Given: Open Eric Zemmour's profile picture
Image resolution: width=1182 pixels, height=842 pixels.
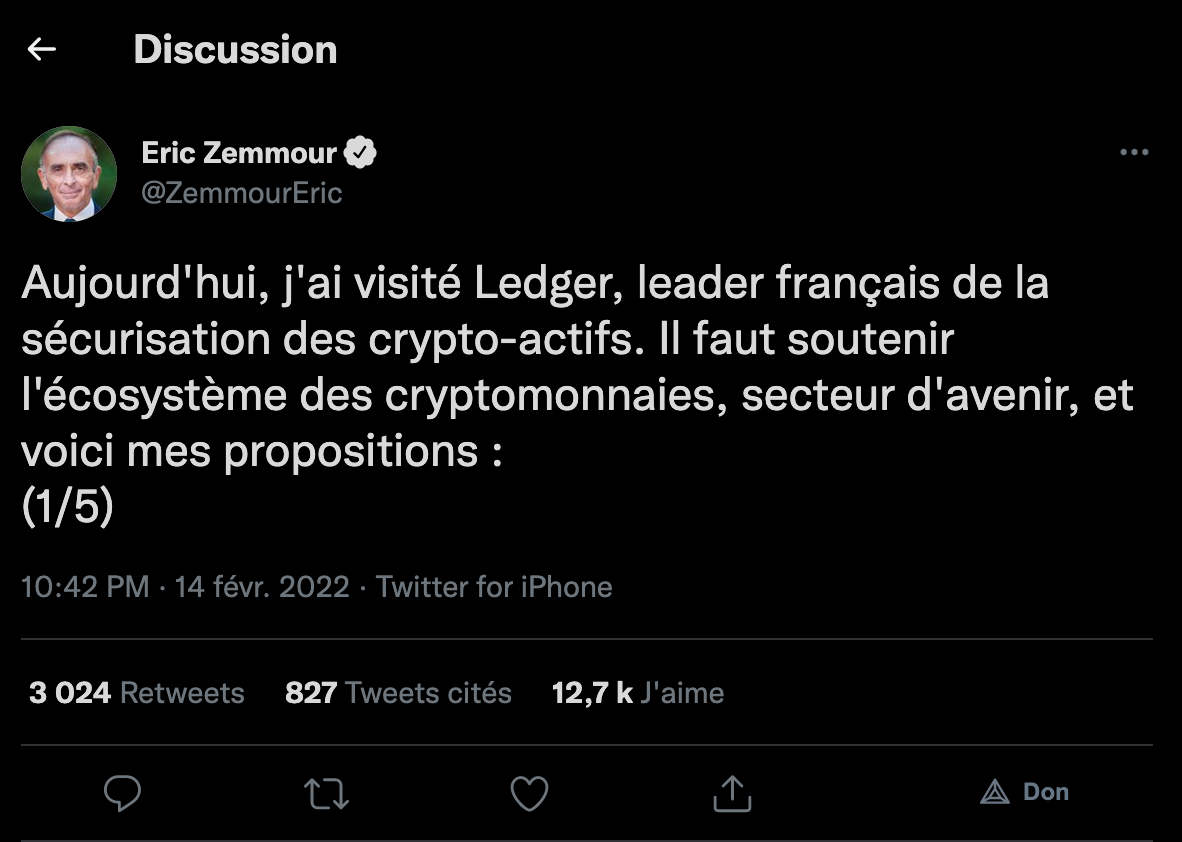Looking at the screenshot, I should pyautogui.click(x=69, y=173).
